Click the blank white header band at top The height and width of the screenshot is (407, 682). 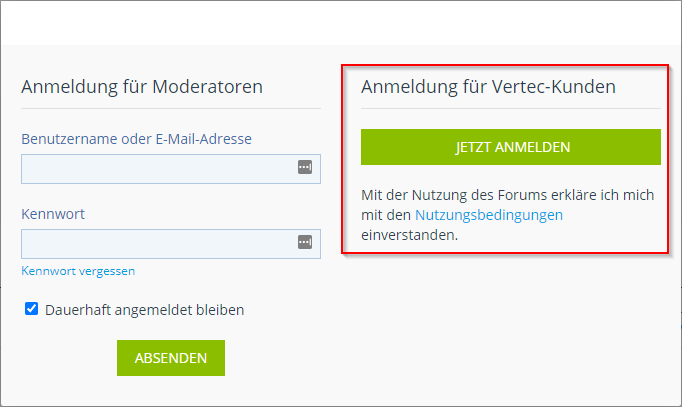(x=340, y=22)
